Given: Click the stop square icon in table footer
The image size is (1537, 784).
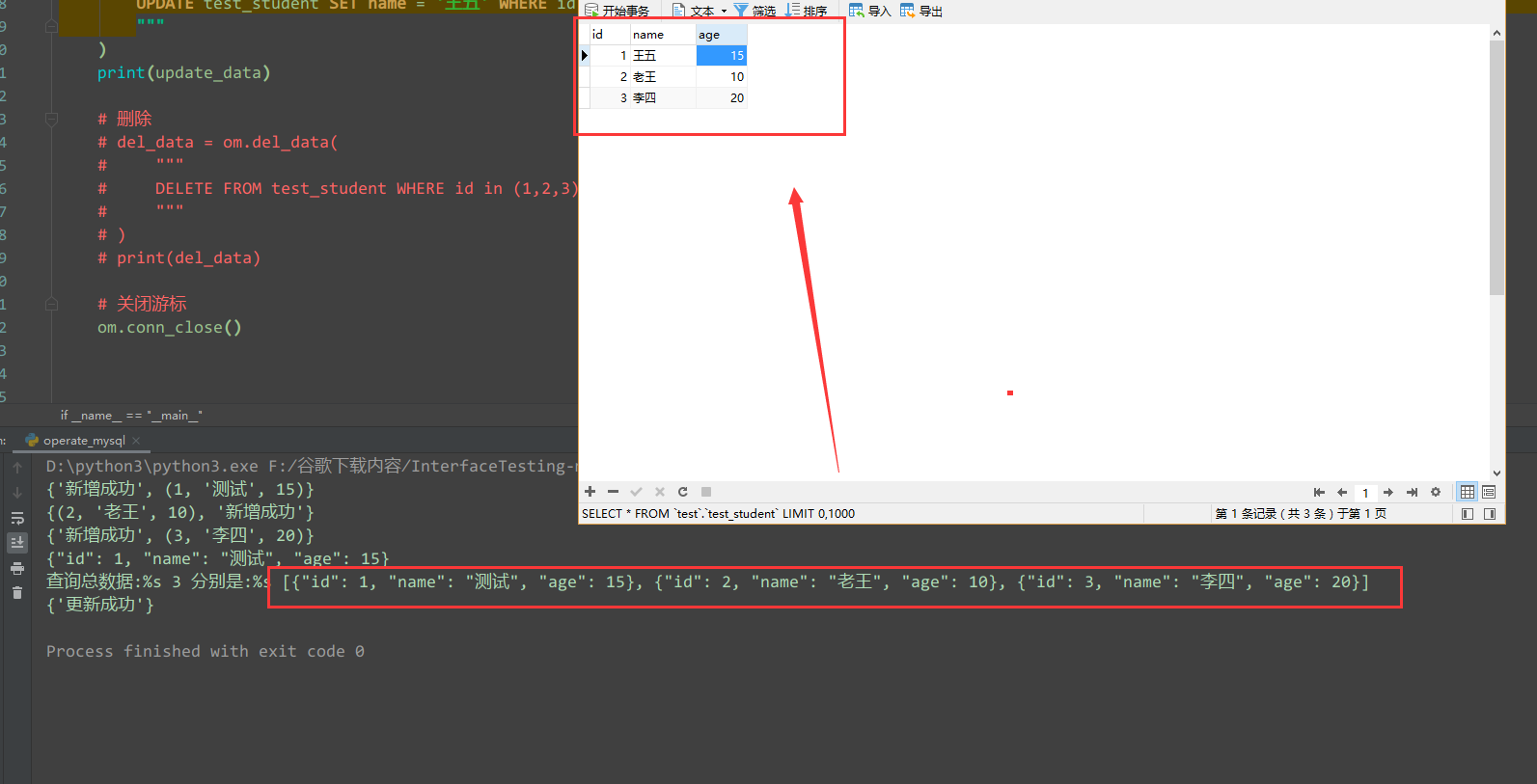Looking at the screenshot, I should (706, 492).
